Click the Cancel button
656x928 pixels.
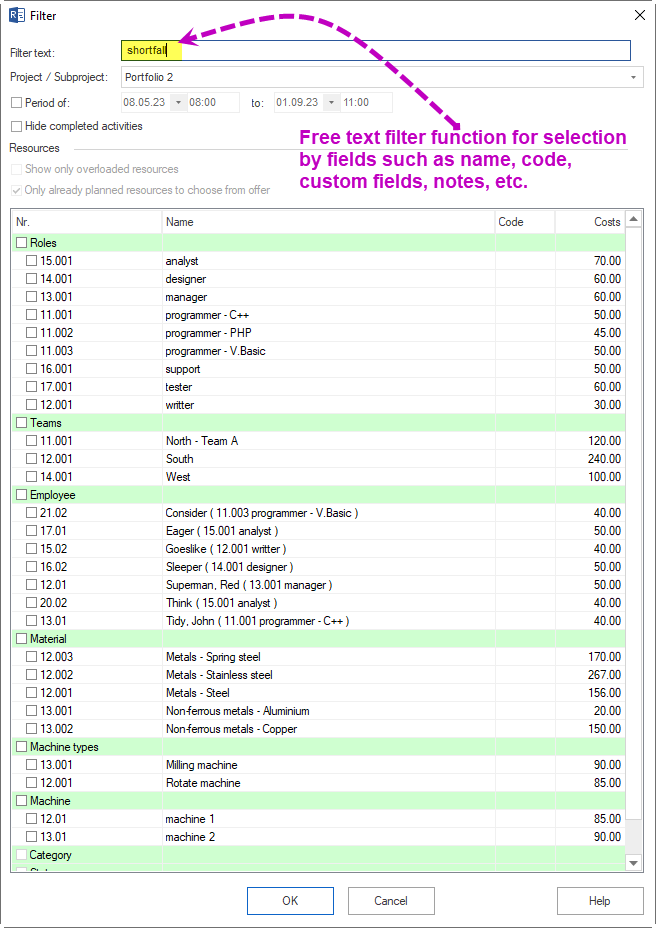[391, 901]
